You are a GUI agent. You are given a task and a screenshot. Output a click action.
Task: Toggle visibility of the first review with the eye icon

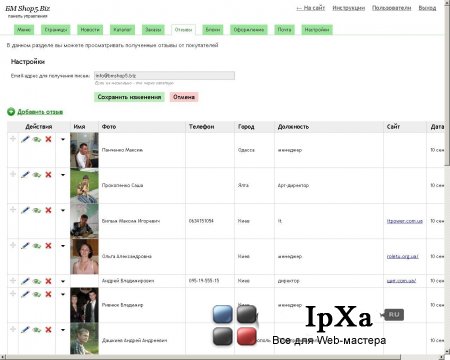pyautogui.click(x=37, y=140)
